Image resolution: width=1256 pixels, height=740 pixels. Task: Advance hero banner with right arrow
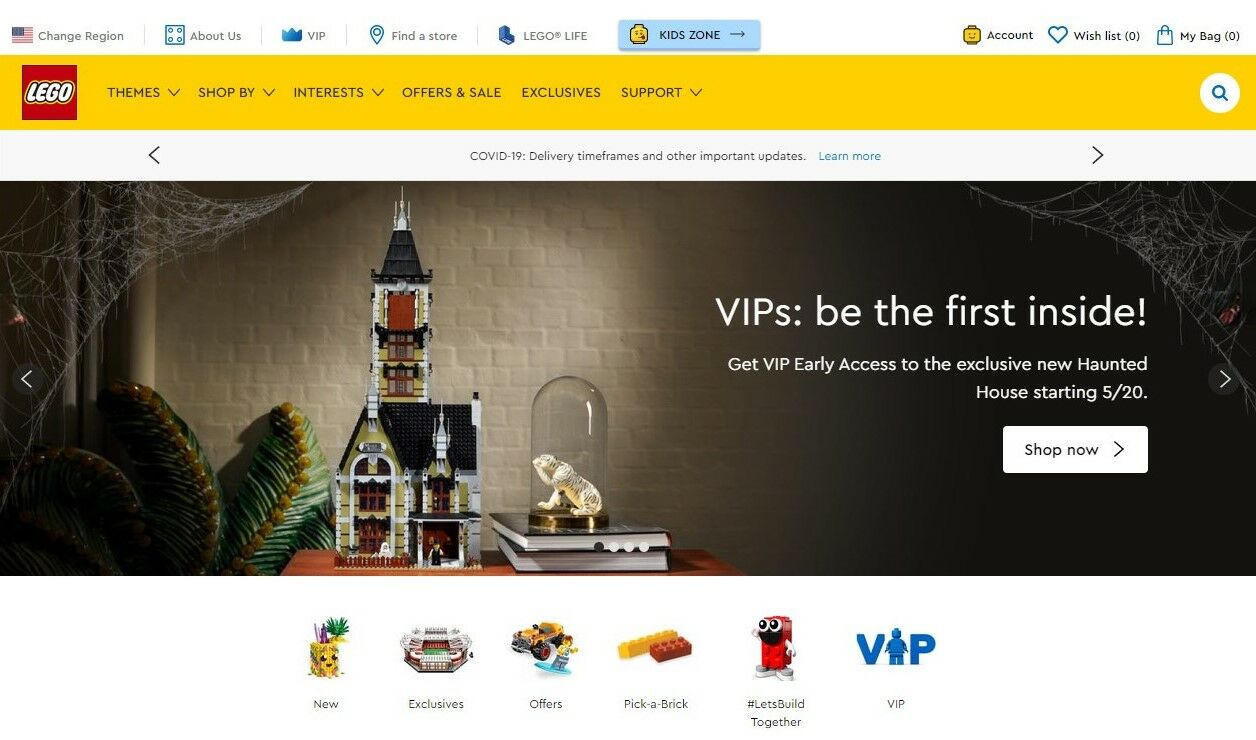(1224, 379)
